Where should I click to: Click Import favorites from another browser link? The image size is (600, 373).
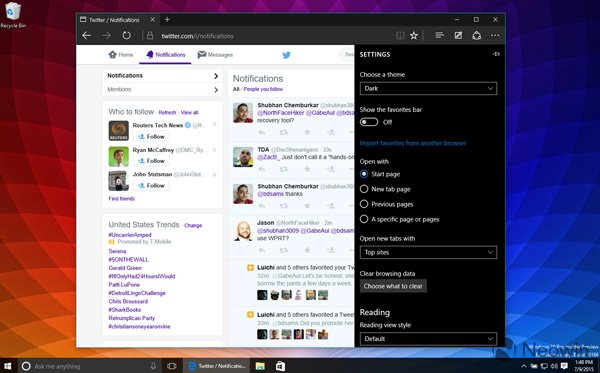[x=413, y=143]
